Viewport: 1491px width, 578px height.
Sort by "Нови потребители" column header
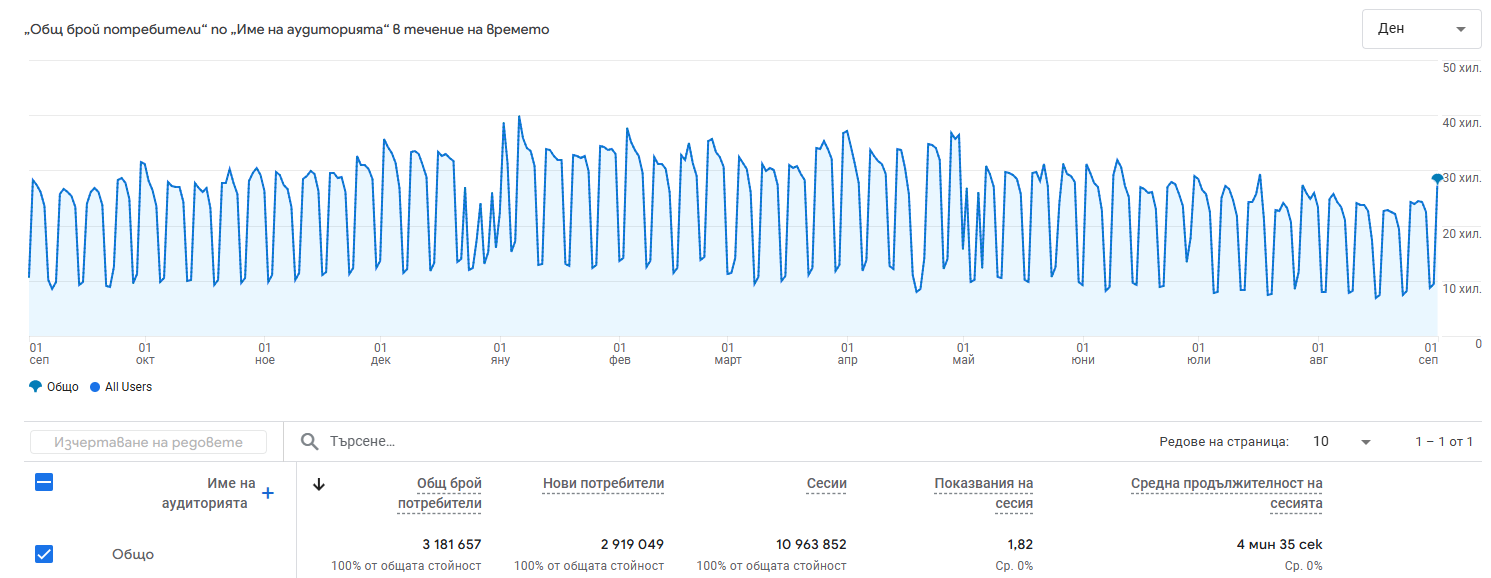pyautogui.click(x=603, y=484)
